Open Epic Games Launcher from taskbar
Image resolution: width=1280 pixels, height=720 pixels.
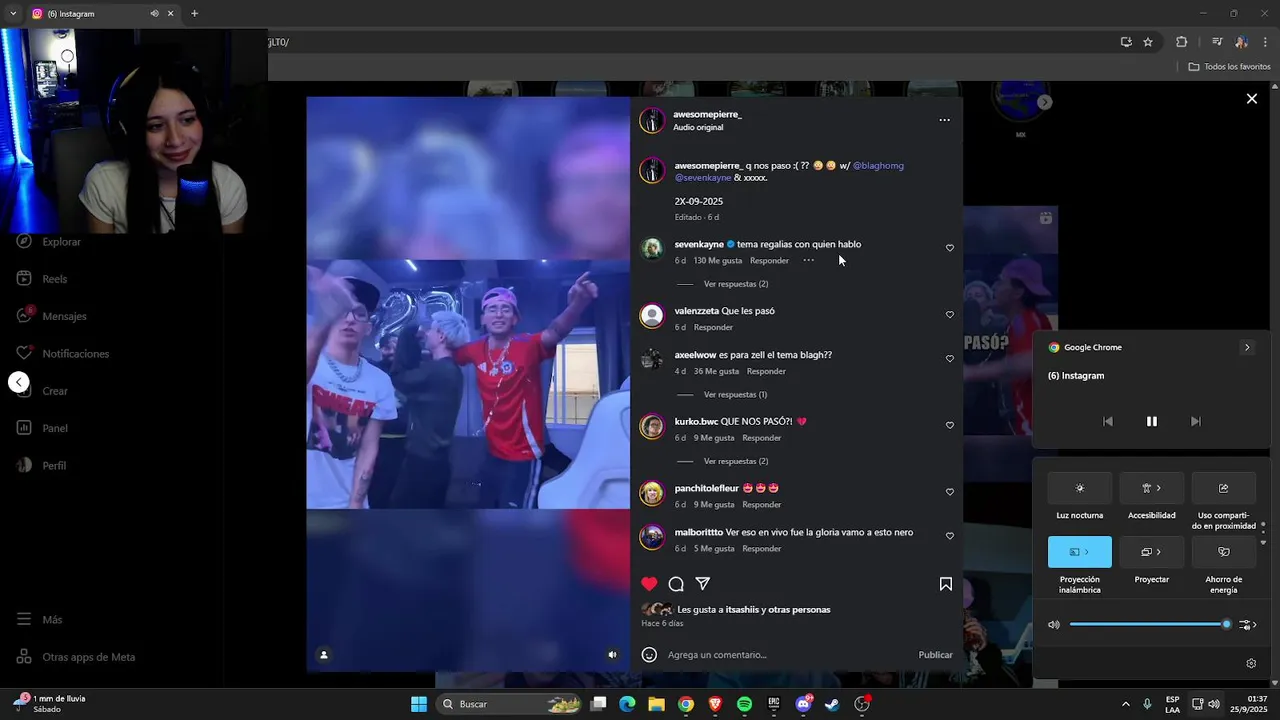coord(773,704)
